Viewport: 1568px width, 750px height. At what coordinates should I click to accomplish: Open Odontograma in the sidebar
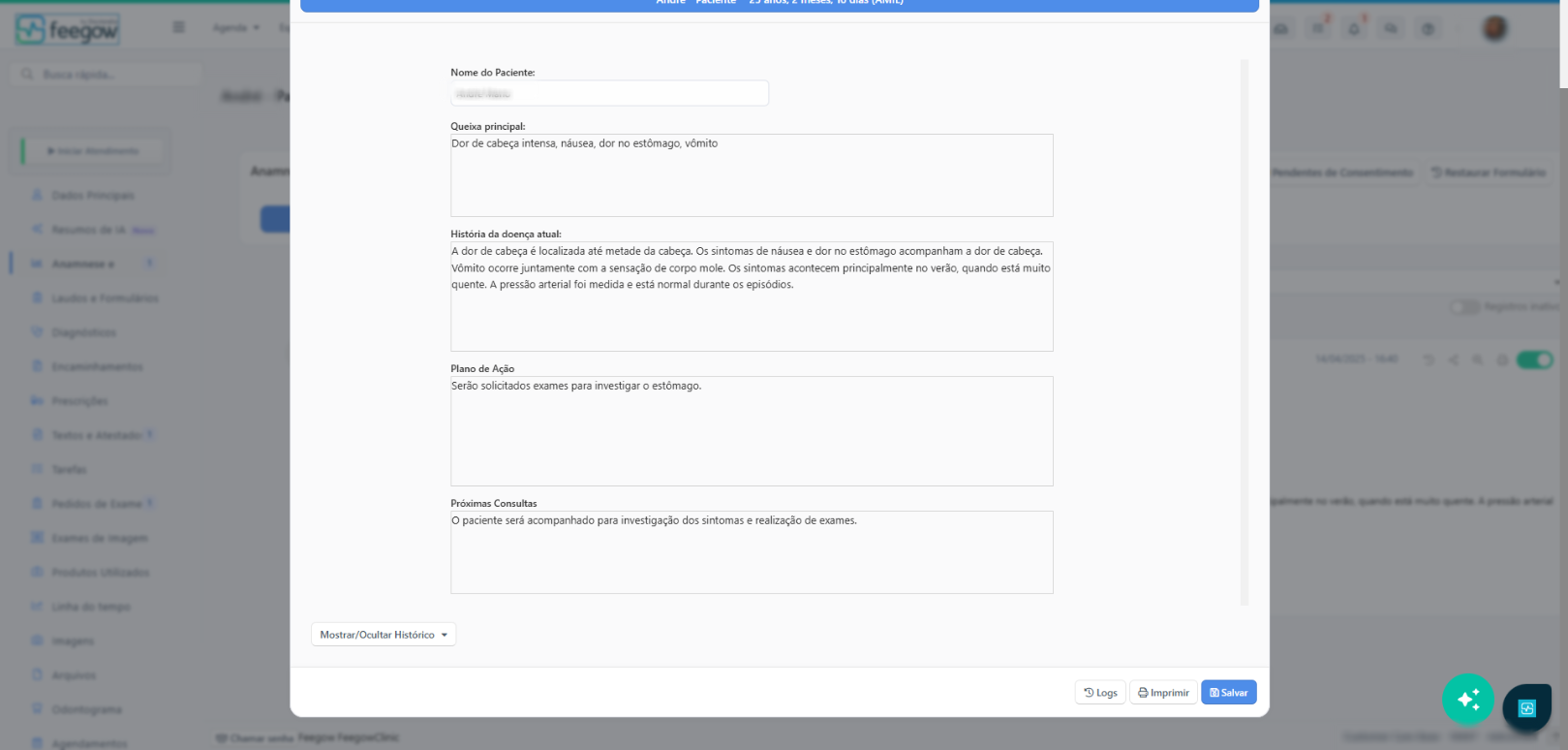tap(86, 709)
